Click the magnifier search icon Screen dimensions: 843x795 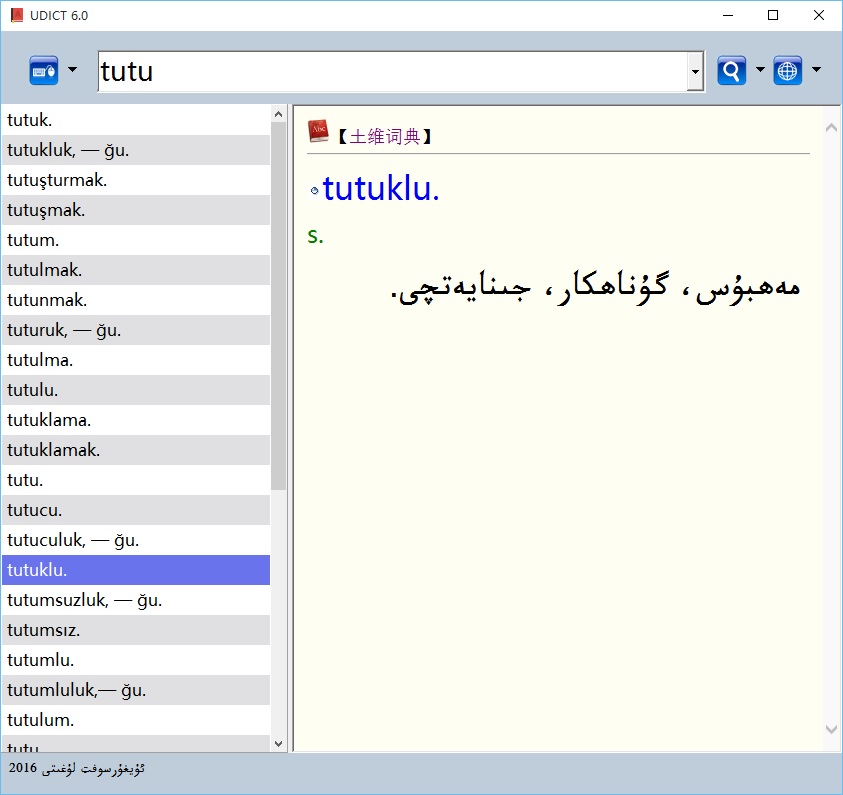point(732,71)
